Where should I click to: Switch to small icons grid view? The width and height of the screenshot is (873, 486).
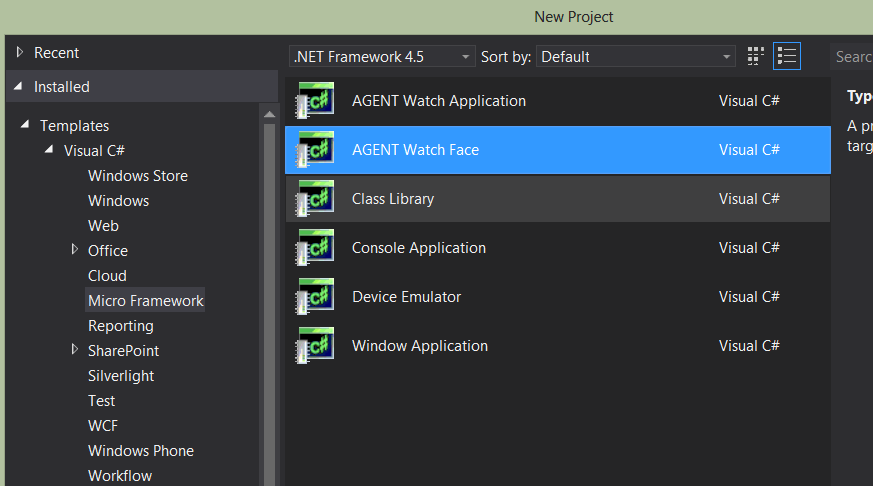click(x=756, y=56)
